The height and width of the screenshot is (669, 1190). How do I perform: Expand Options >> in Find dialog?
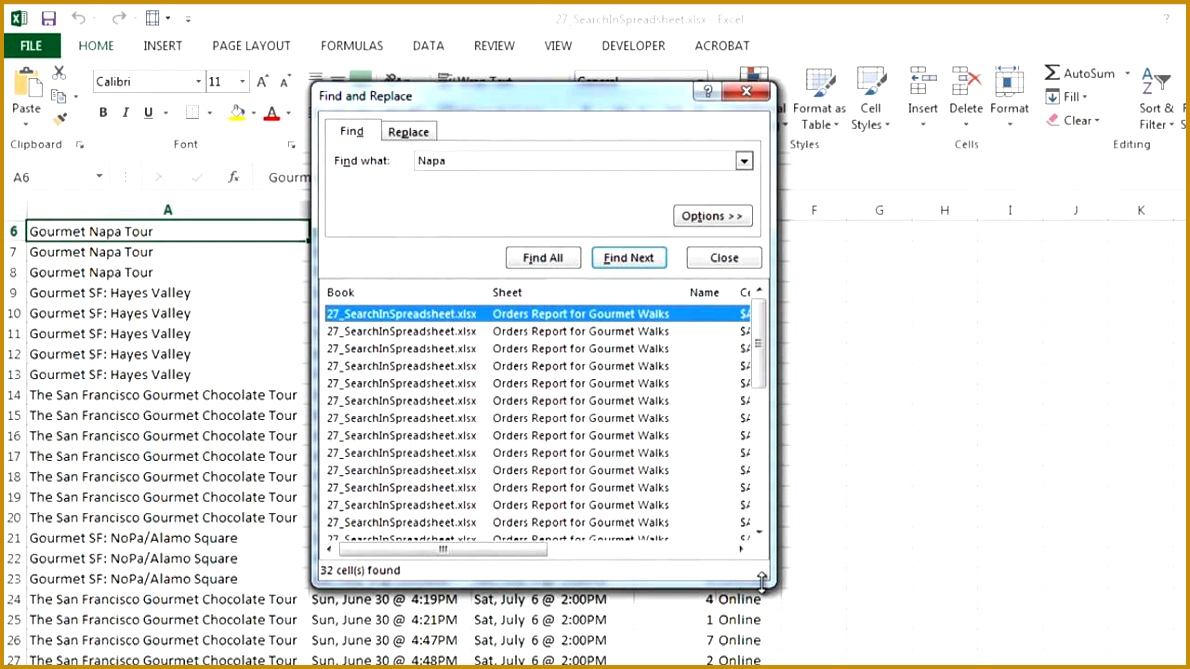[x=712, y=216]
